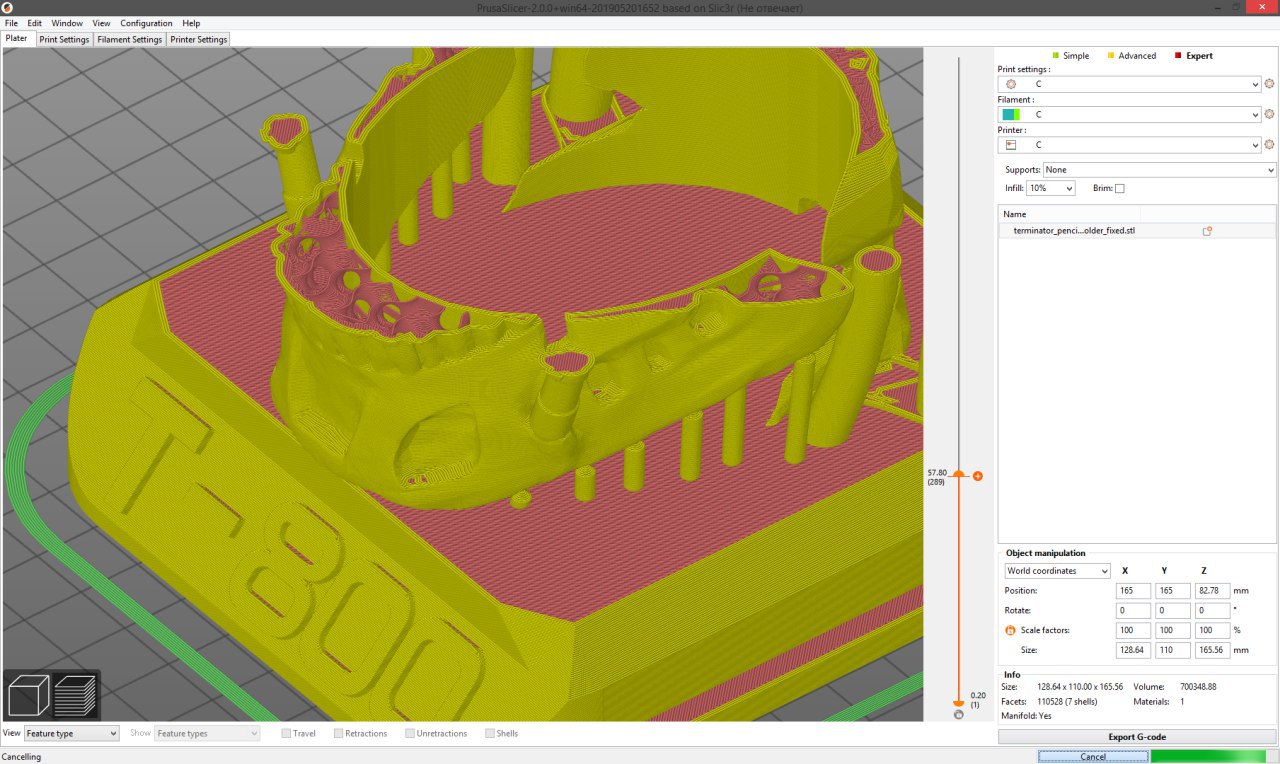The height and width of the screenshot is (764, 1280).
Task: Click the Position Z field showing 82.78
Action: tap(1212, 591)
